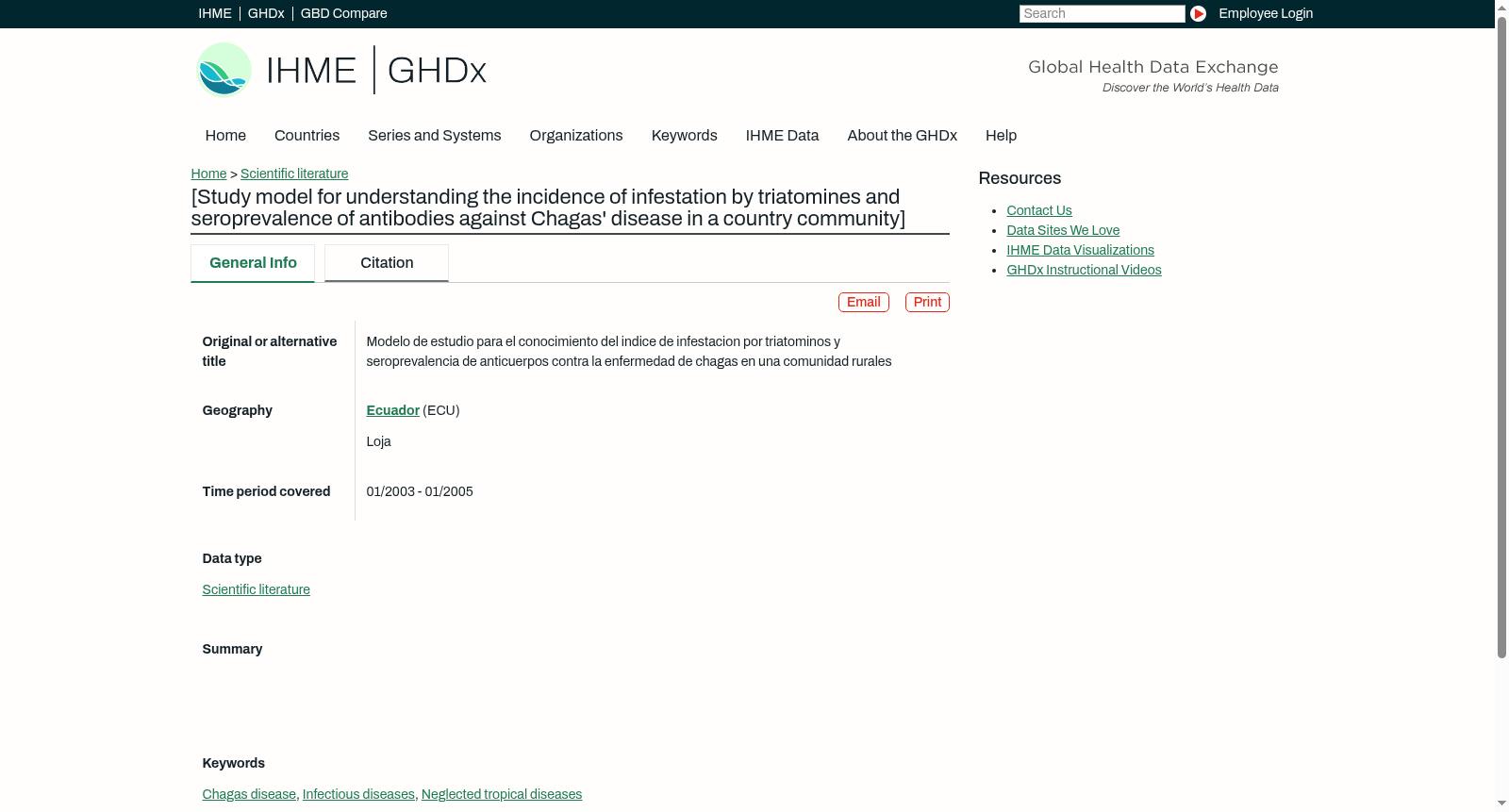Click the IHME leaf logo icon
The width and height of the screenshot is (1509, 812).
(224, 70)
